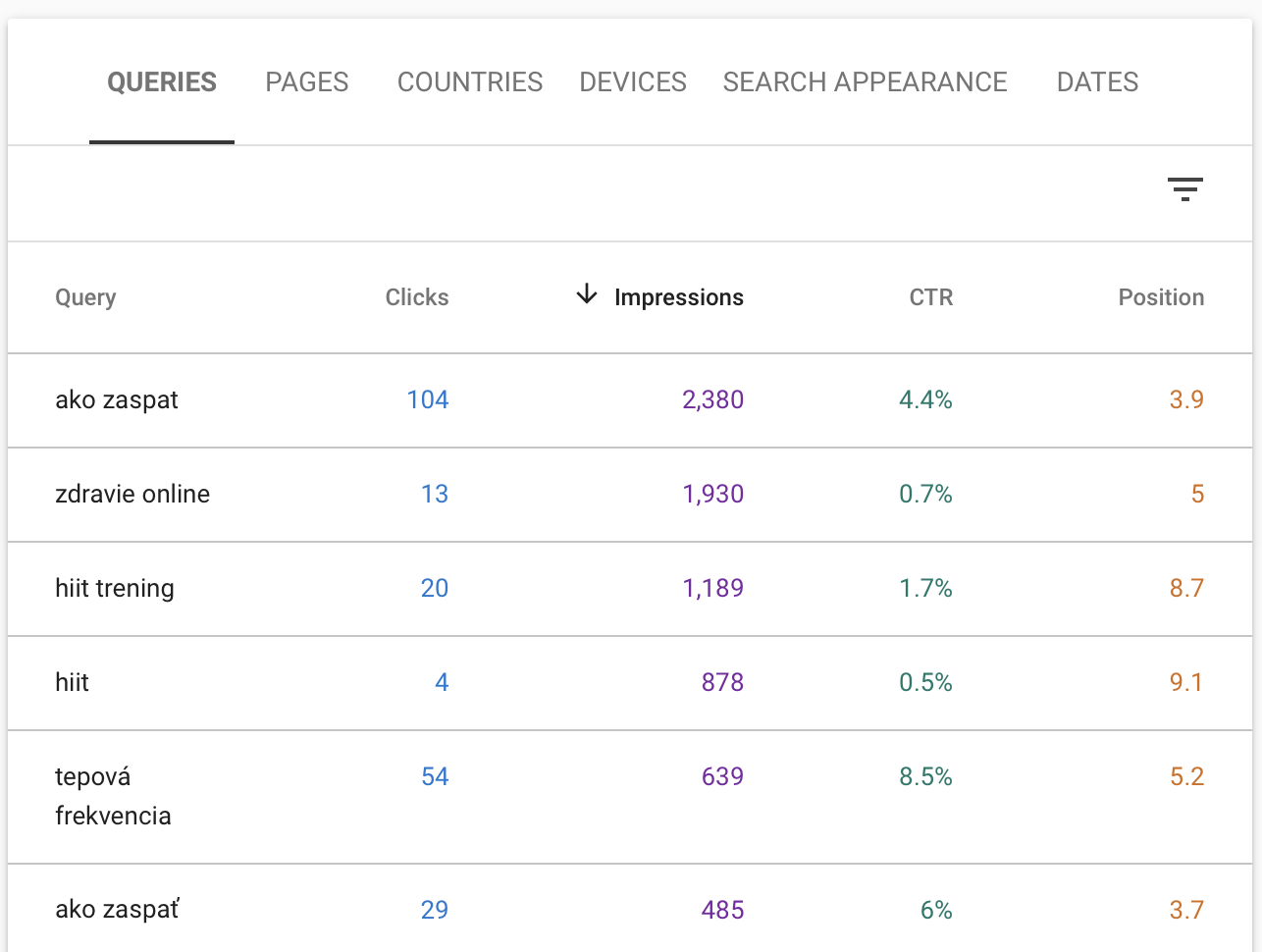Open the filter rows icon
Screen dimensions: 1262x952
(x=1184, y=189)
